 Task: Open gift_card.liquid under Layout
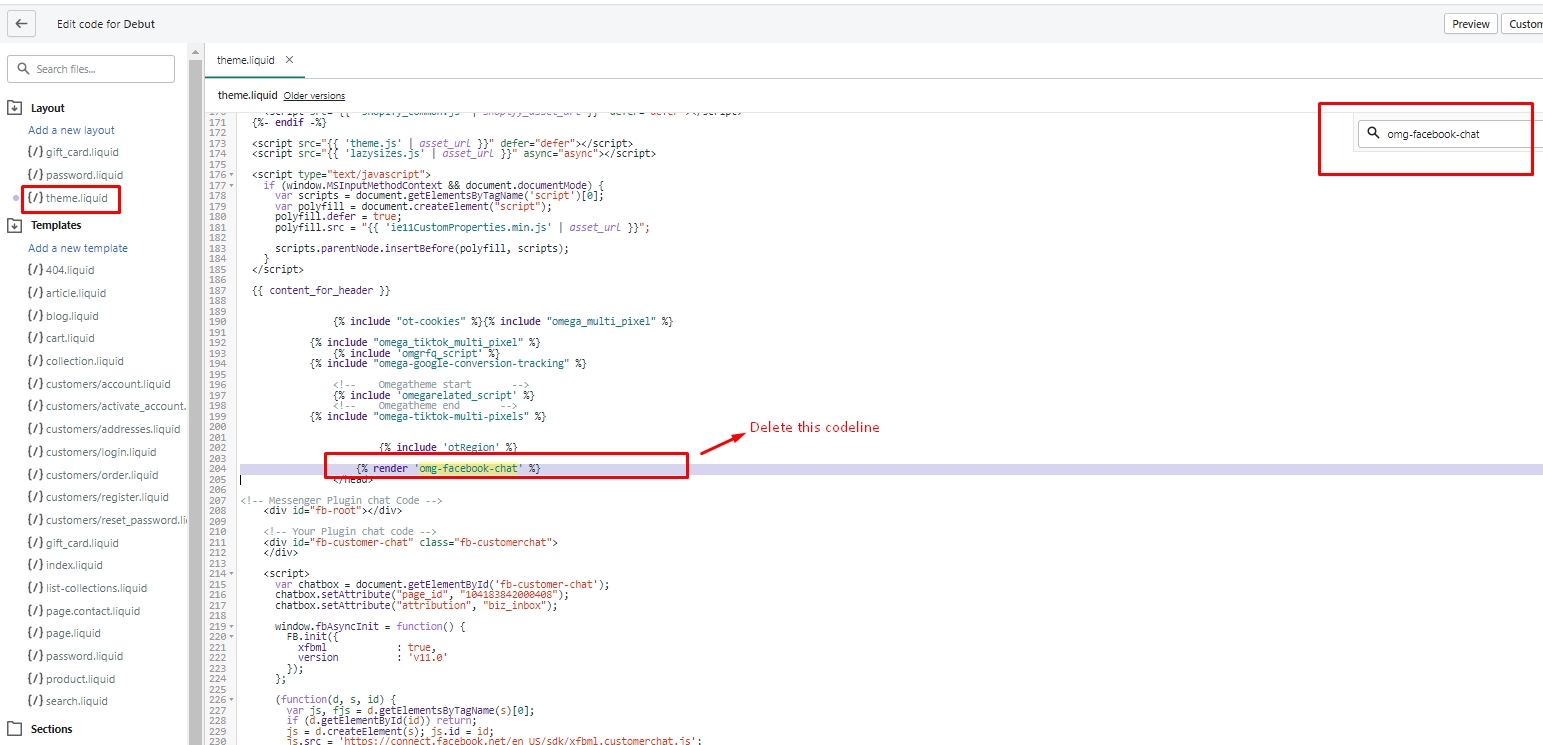tap(81, 152)
